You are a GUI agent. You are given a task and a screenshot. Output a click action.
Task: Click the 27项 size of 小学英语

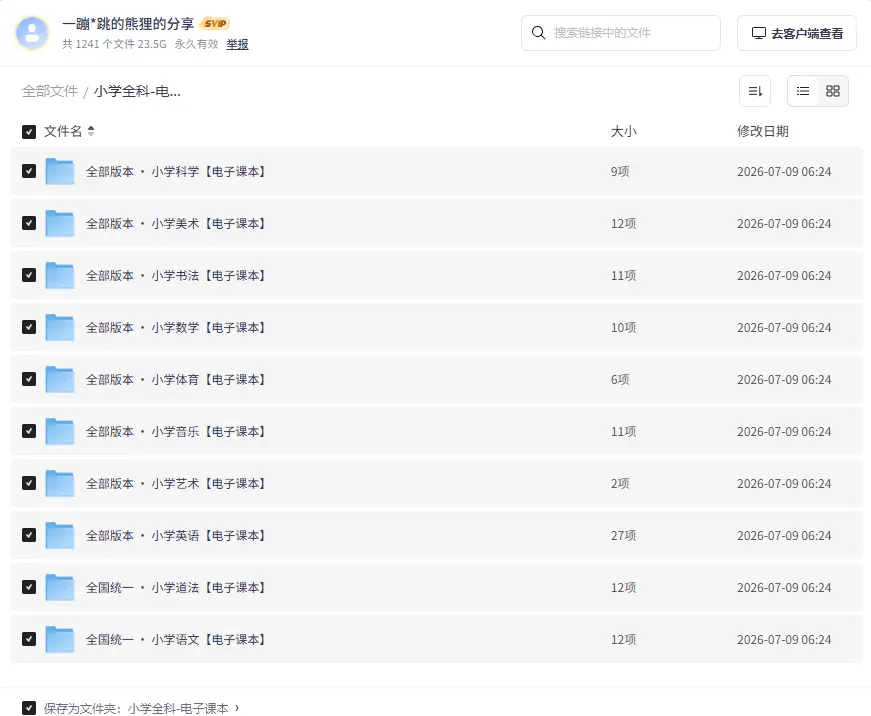pyautogui.click(x=623, y=535)
